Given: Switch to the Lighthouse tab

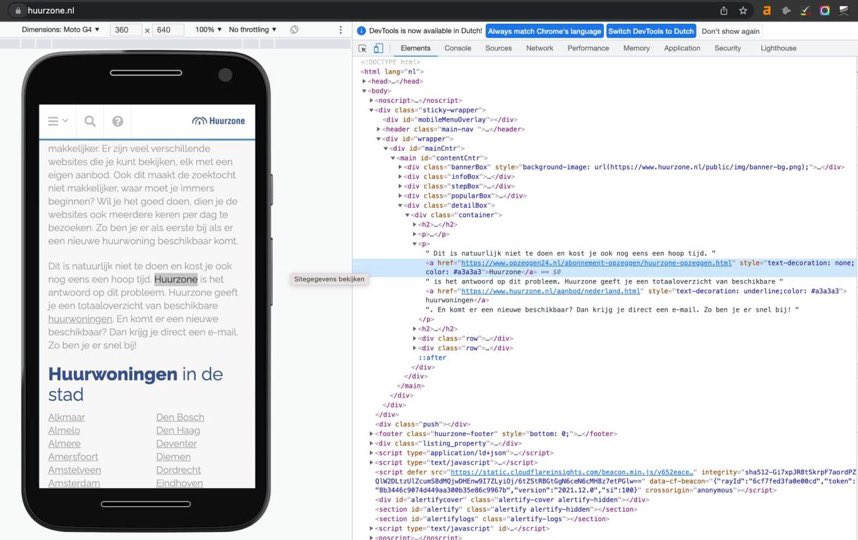Looking at the screenshot, I should coord(778,48).
